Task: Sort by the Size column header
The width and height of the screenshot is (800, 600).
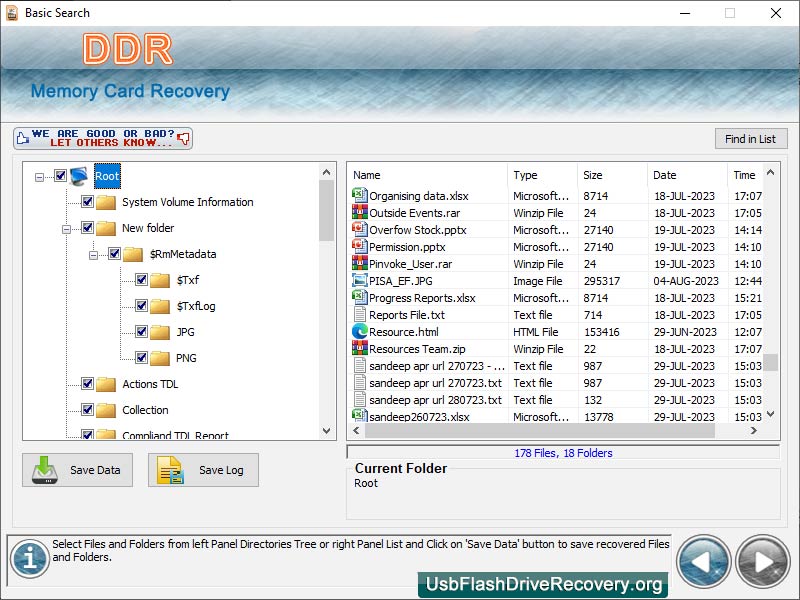Action: (612, 175)
